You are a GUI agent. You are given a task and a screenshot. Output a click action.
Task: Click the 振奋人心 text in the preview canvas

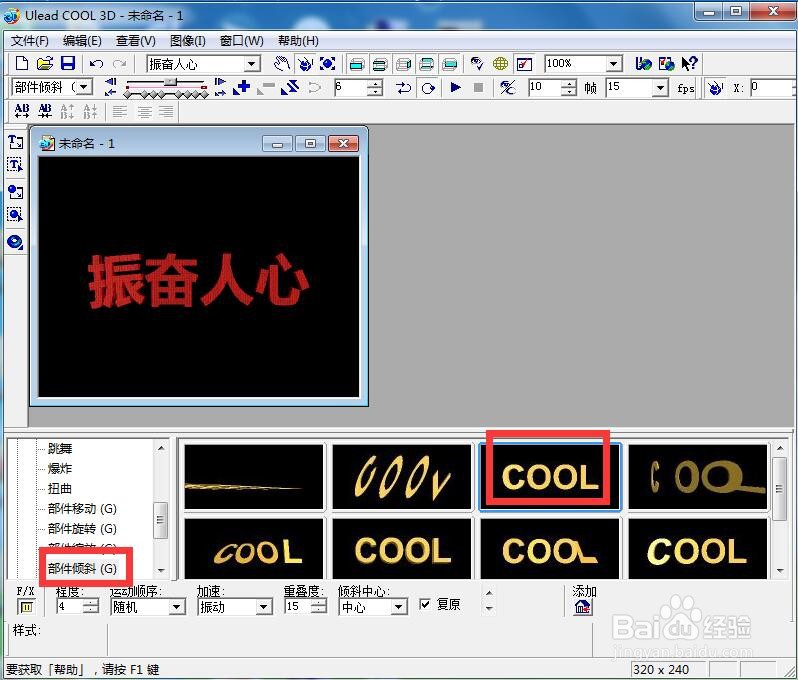click(x=198, y=280)
